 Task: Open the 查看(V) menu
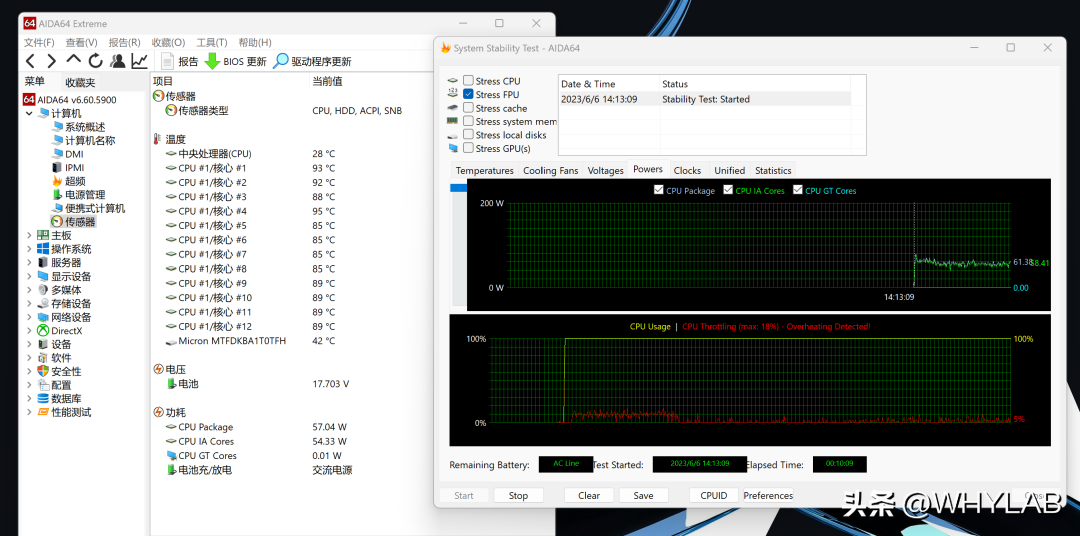pyautogui.click(x=81, y=43)
